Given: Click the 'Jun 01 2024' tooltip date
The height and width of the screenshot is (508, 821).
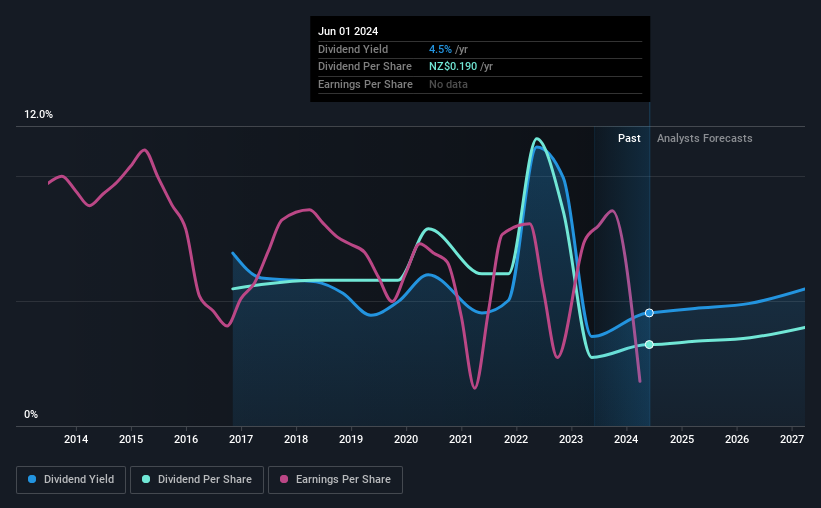Looking at the screenshot, I should 348,31.
